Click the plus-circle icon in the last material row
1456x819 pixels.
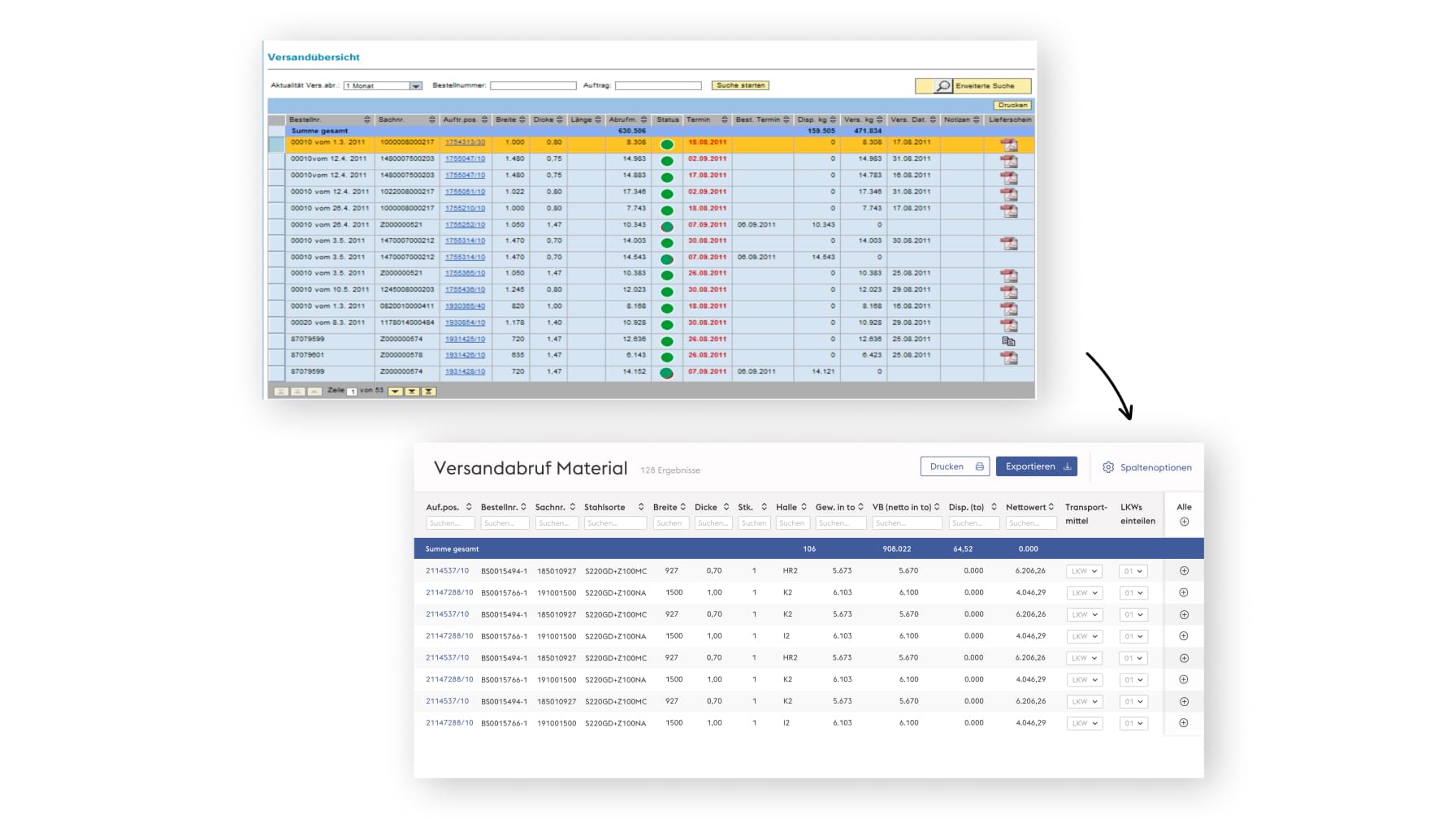pos(1184,723)
